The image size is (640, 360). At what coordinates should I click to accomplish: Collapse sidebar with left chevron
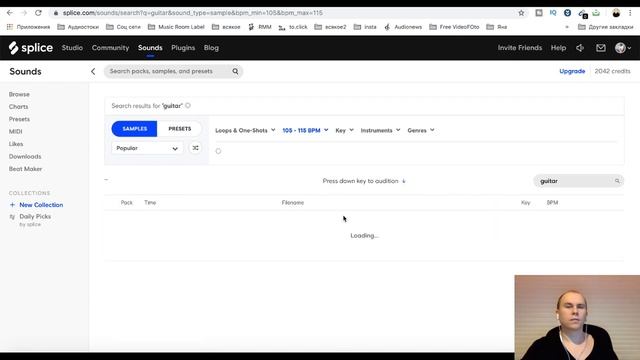93,71
